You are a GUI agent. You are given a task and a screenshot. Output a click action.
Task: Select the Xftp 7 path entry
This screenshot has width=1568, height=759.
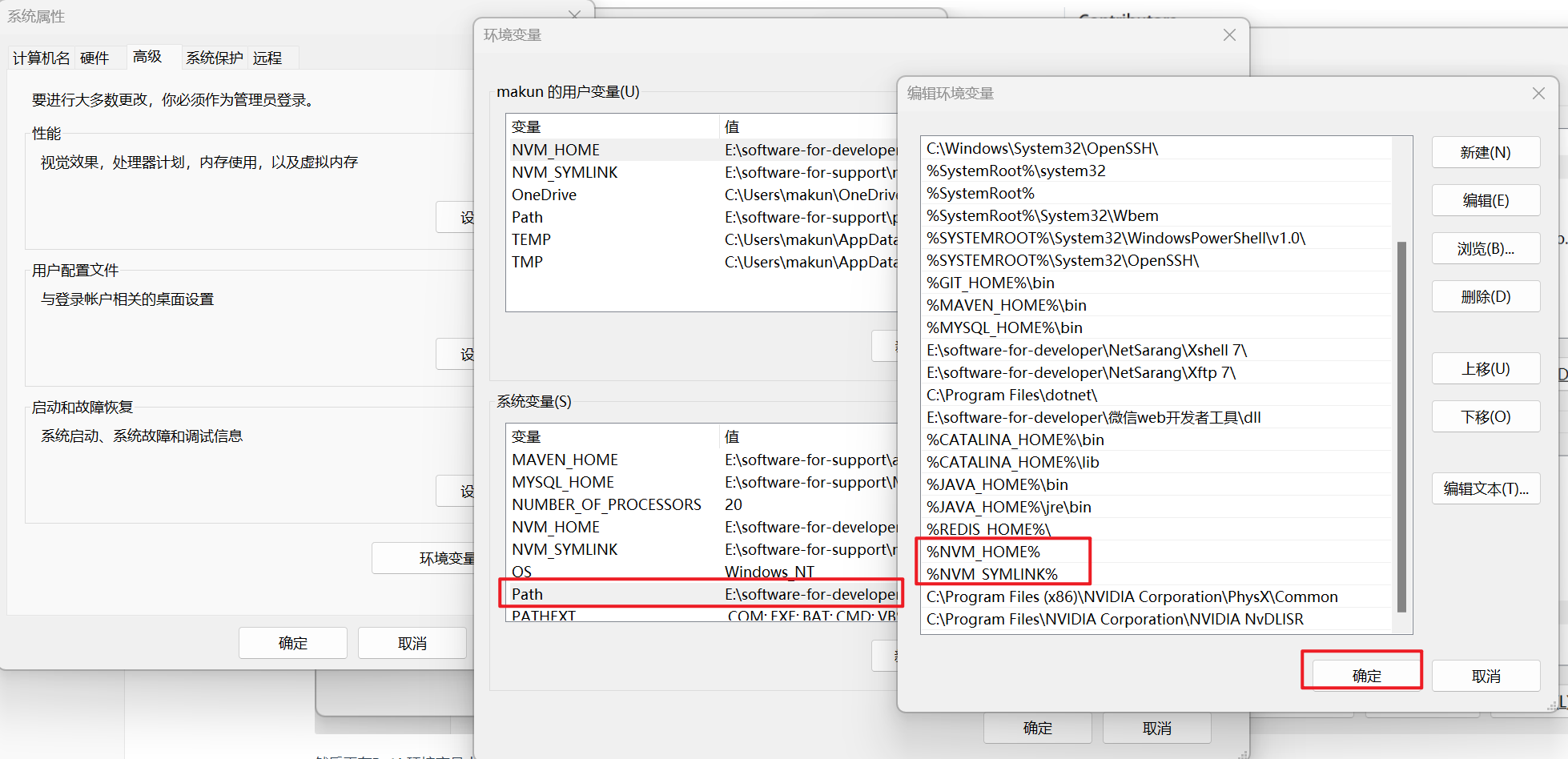click(x=1156, y=372)
